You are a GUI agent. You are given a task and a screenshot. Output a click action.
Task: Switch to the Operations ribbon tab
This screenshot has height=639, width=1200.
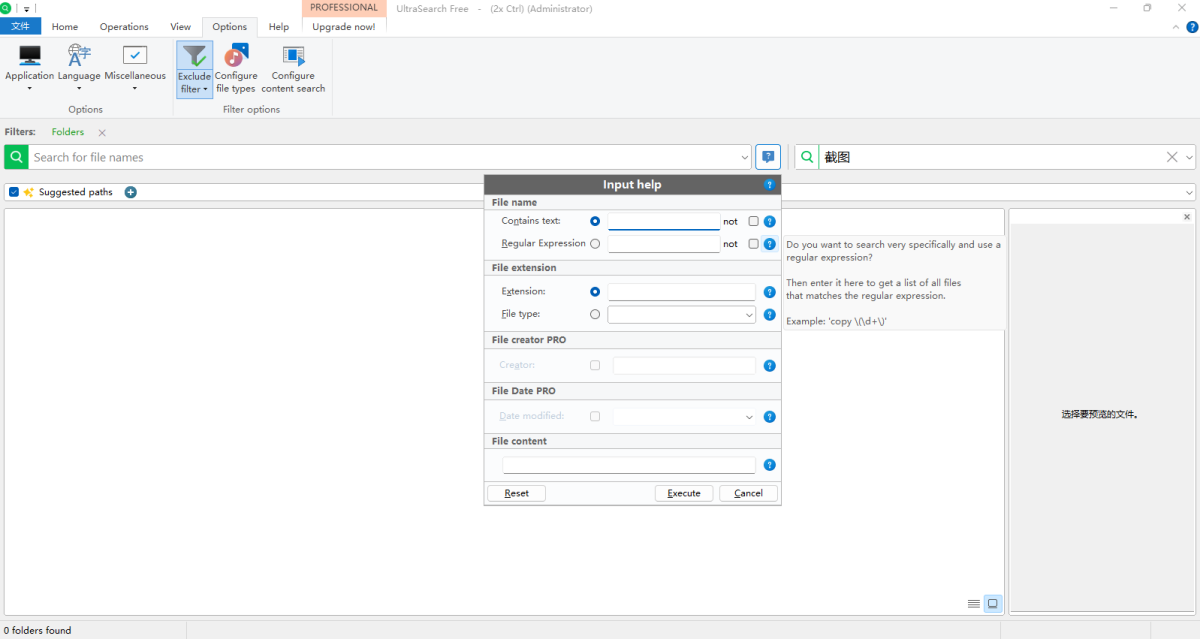124,27
